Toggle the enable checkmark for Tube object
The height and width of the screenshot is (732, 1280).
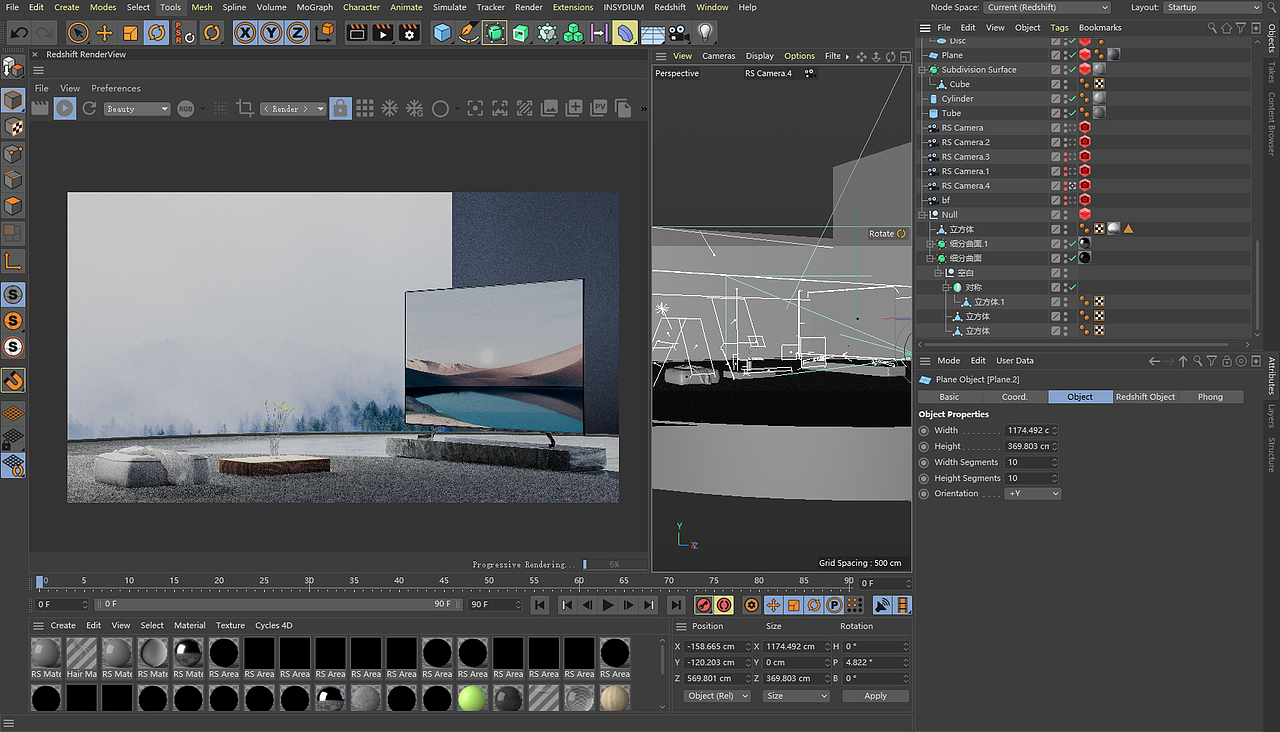1072,113
